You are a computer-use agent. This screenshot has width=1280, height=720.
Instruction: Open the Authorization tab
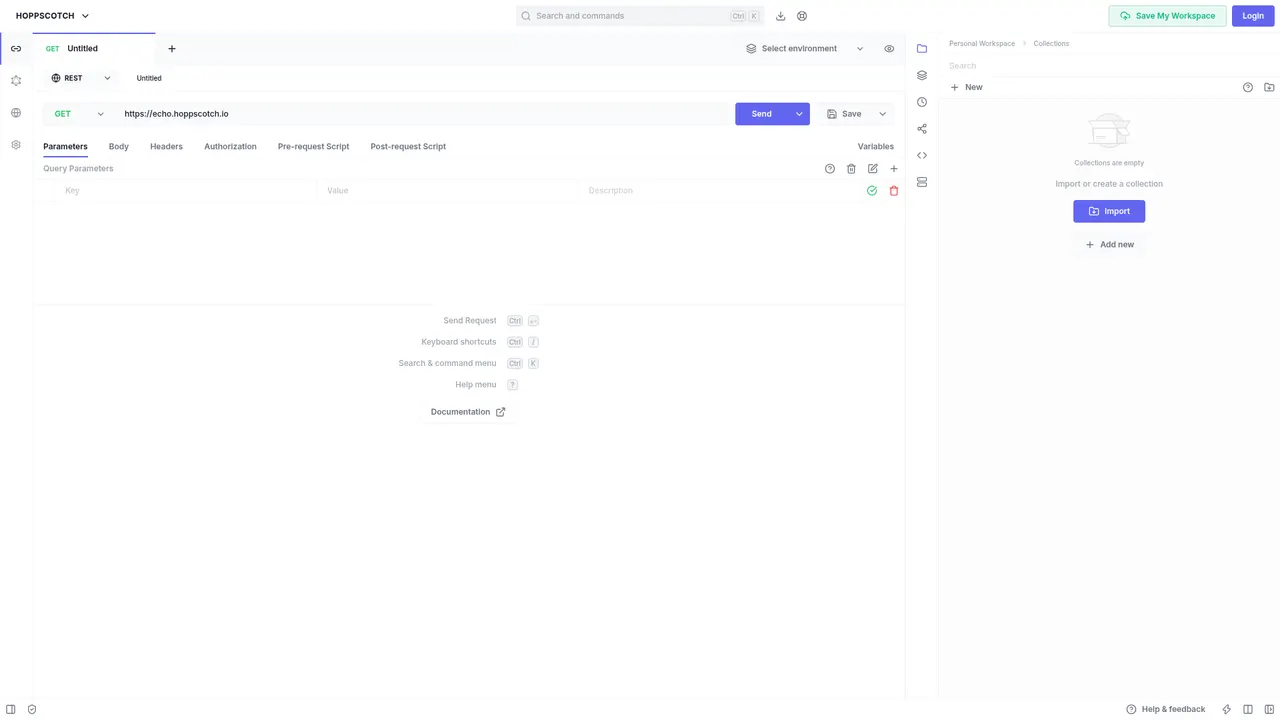coord(230,147)
